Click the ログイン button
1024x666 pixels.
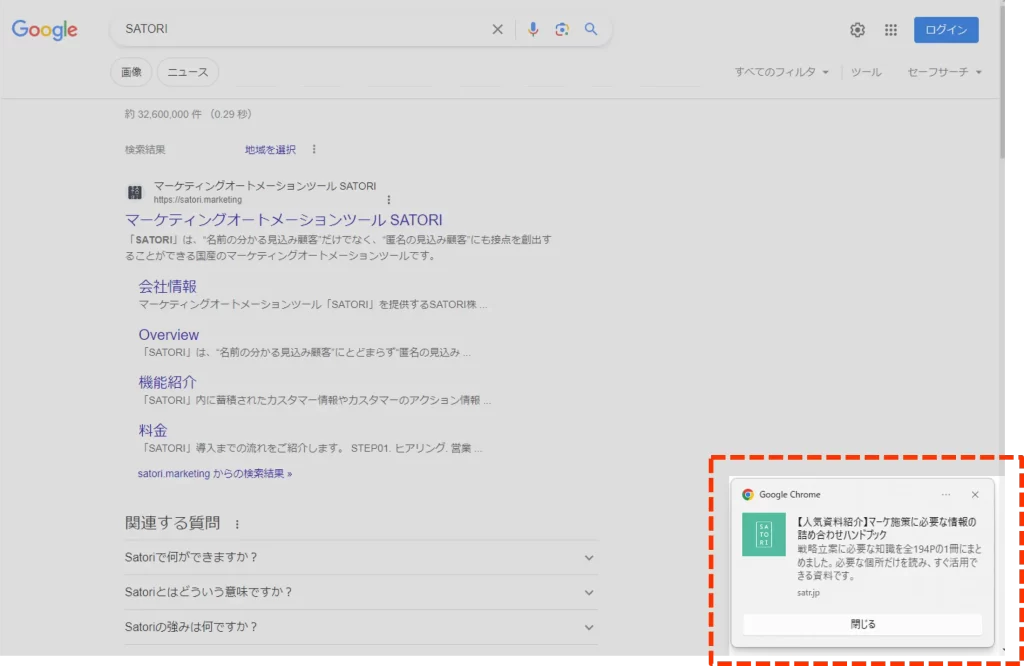946,29
